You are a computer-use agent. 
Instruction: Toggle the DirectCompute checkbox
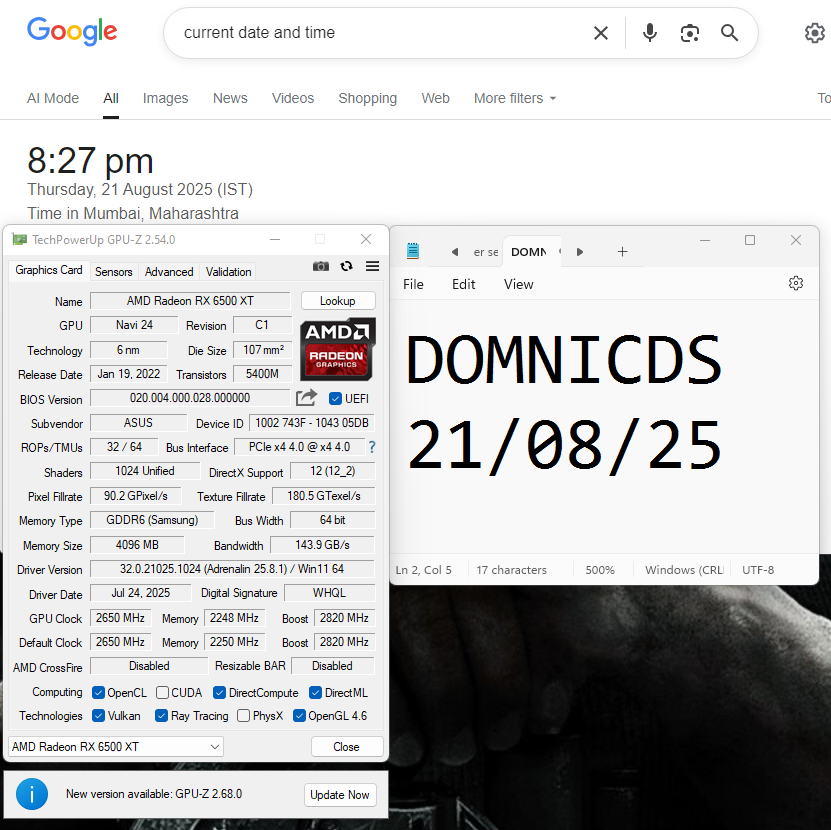tap(219, 693)
